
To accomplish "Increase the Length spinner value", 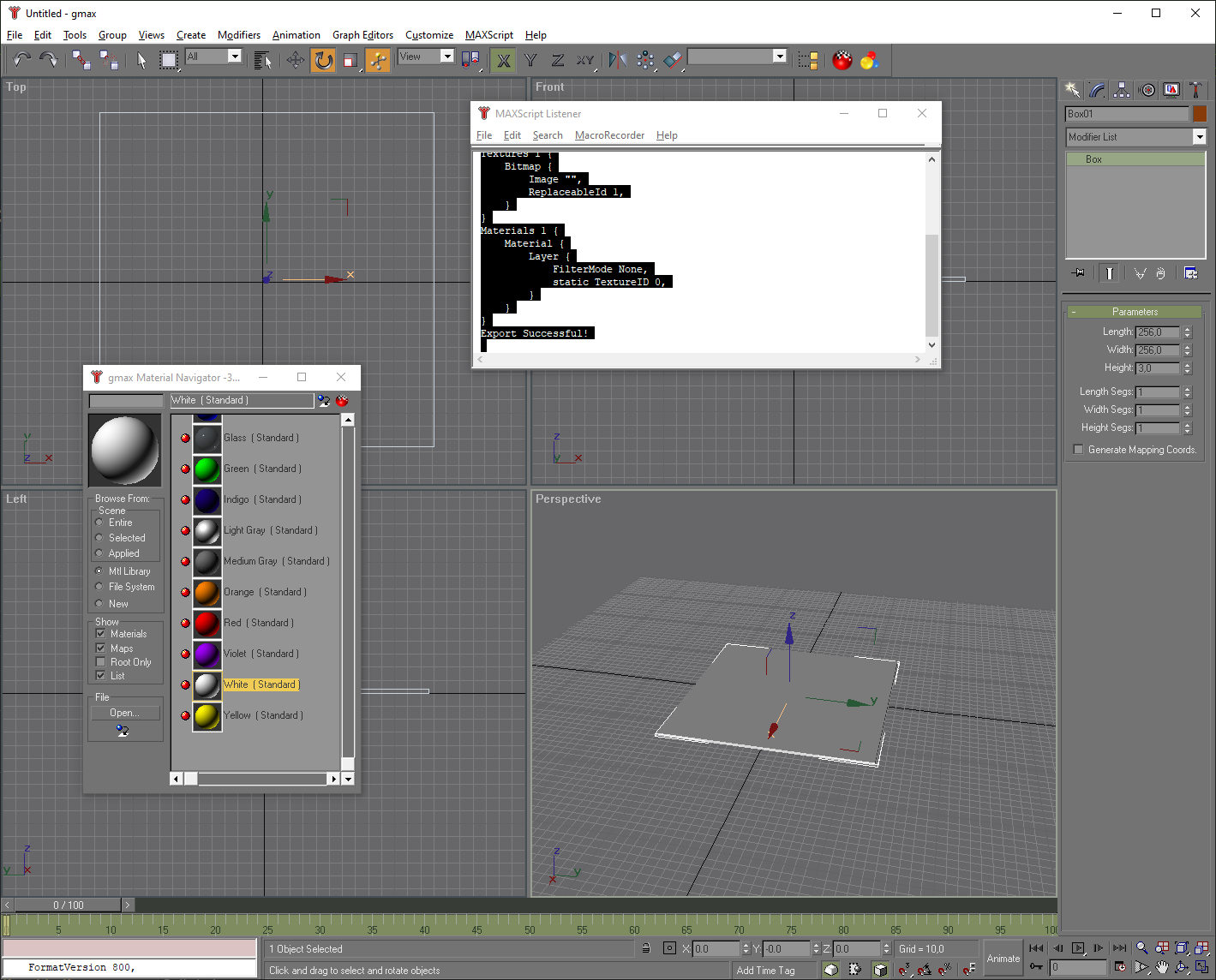I will click(x=1188, y=329).
